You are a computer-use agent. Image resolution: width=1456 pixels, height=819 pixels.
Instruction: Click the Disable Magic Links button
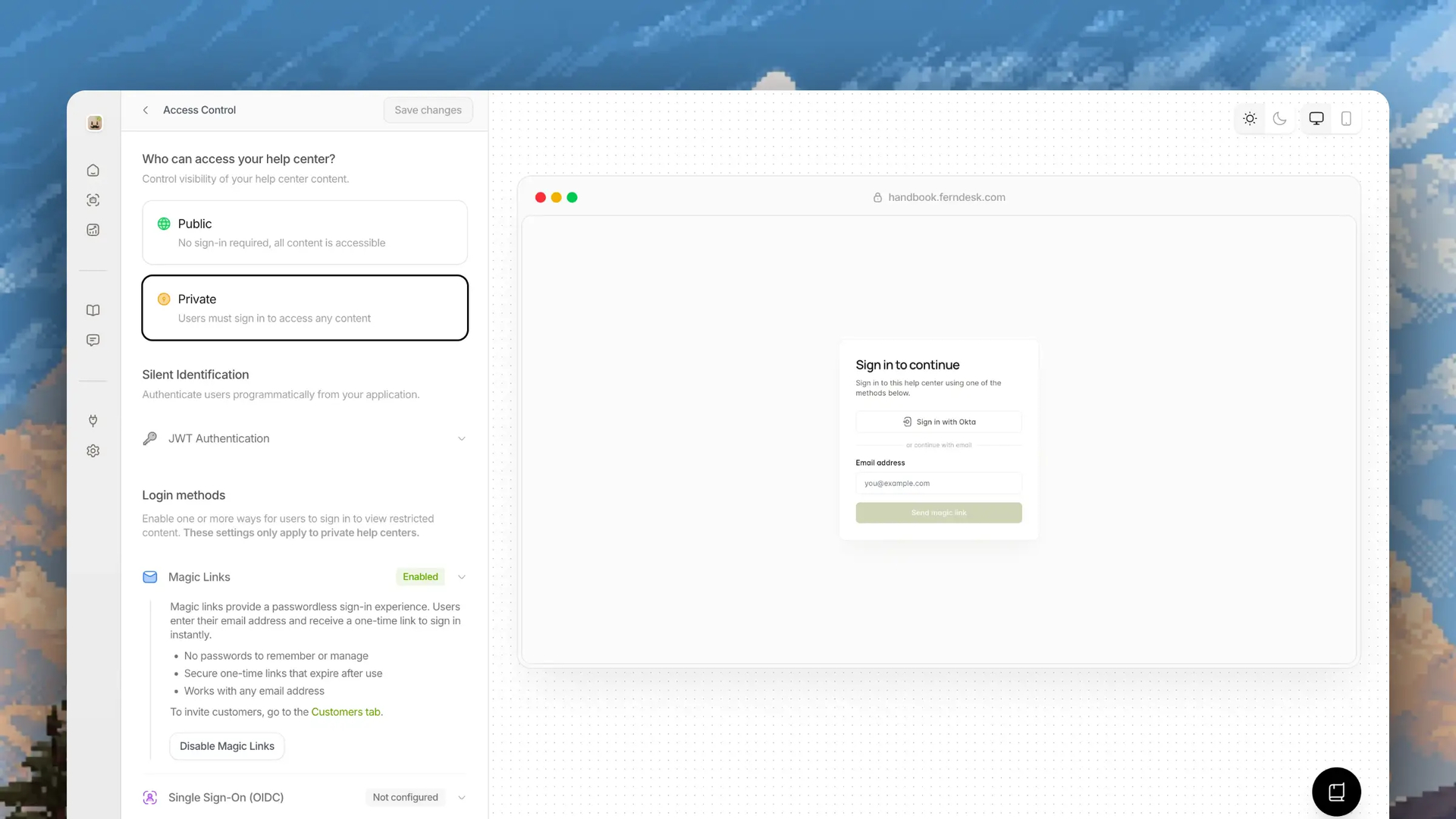coord(227,746)
